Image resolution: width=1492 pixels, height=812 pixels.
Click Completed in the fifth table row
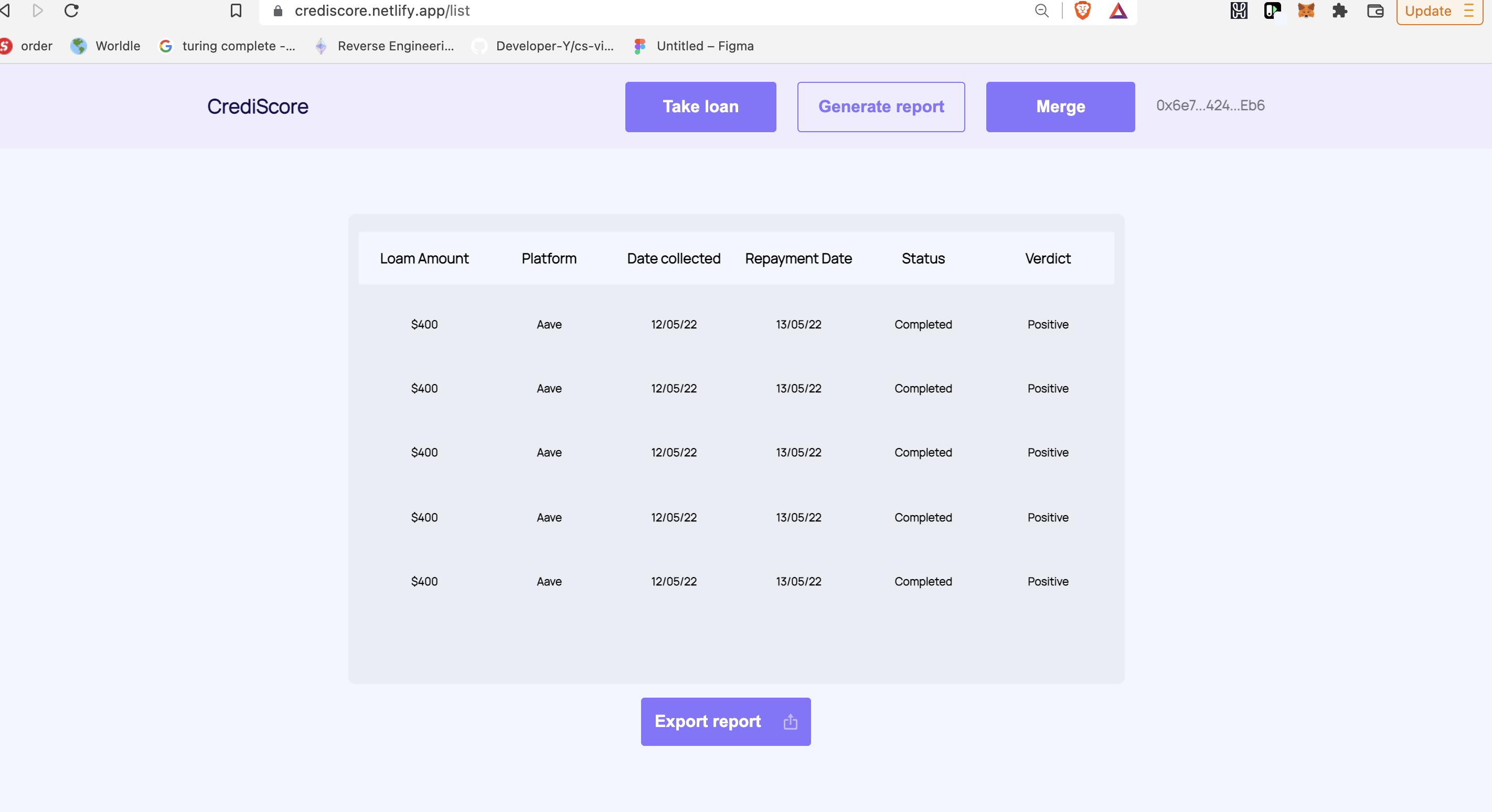coord(923,582)
